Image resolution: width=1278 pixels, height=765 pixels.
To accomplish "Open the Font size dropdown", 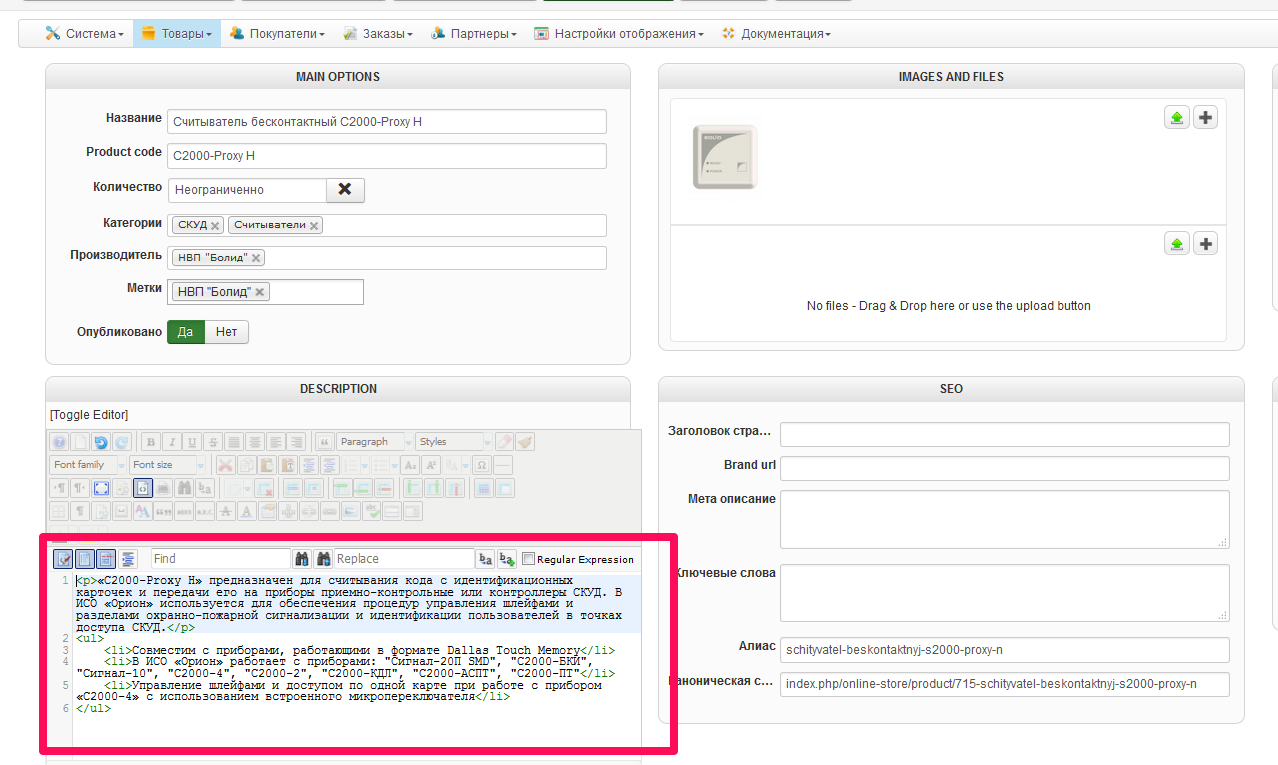I will tap(167, 465).
